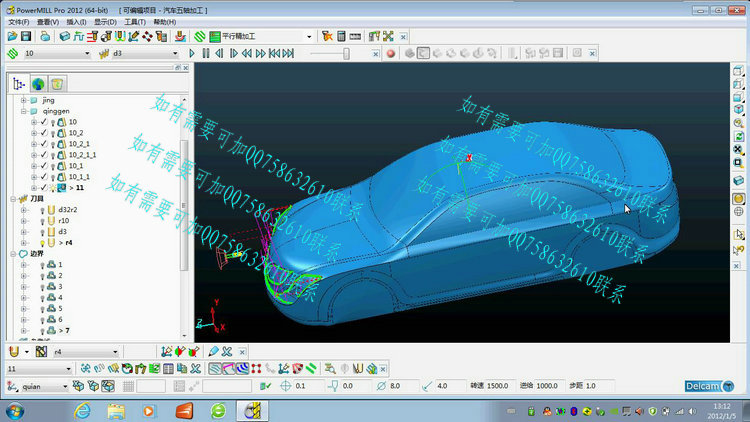Image resolution: width=750 pixels, height=422 pixels.
Task: Click the tolerance field showing 0.1
Action: pos(307,386)
